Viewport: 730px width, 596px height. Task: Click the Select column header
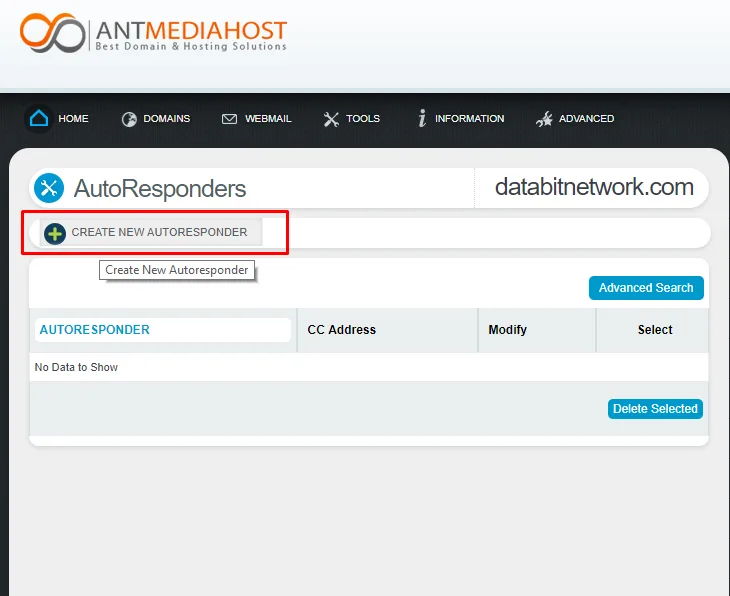coord(655,330)
